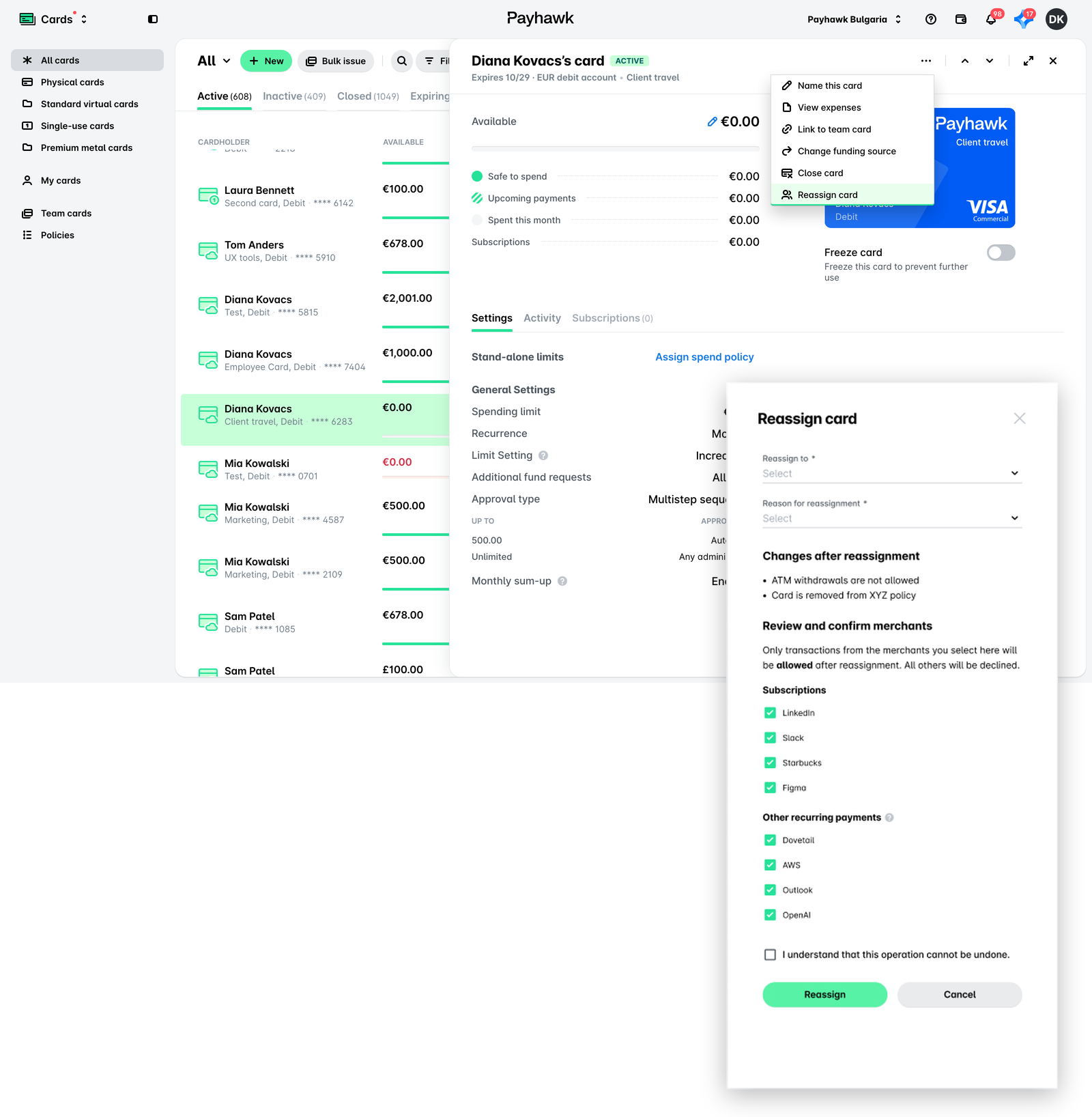Click pencil icon to edit available amount
Image resolution: width=1092 pixels, height=1117 pixels.
click(x=712, y=122)
